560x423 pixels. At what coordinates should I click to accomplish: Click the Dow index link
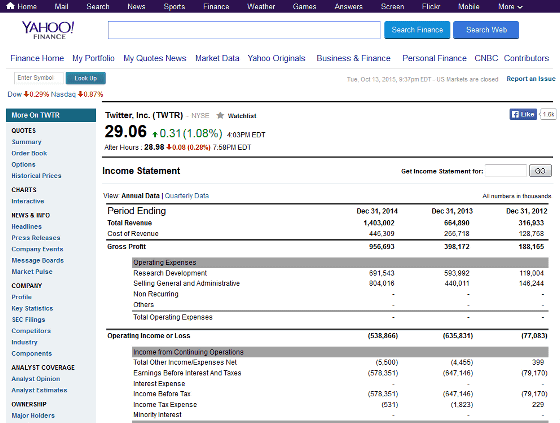click(x=15, y=94)
